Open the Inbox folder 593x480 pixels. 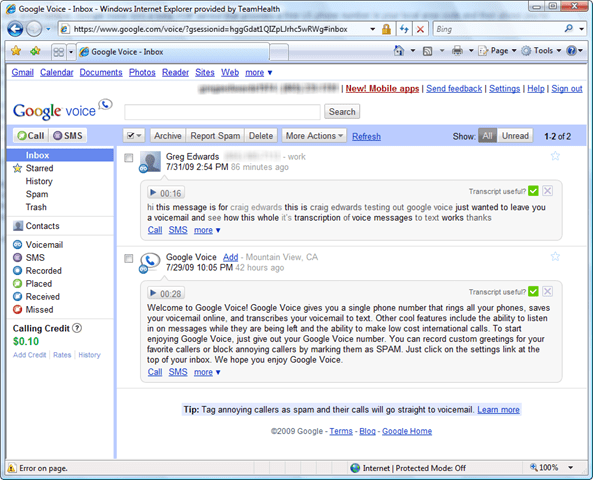[x=60, y=155]
